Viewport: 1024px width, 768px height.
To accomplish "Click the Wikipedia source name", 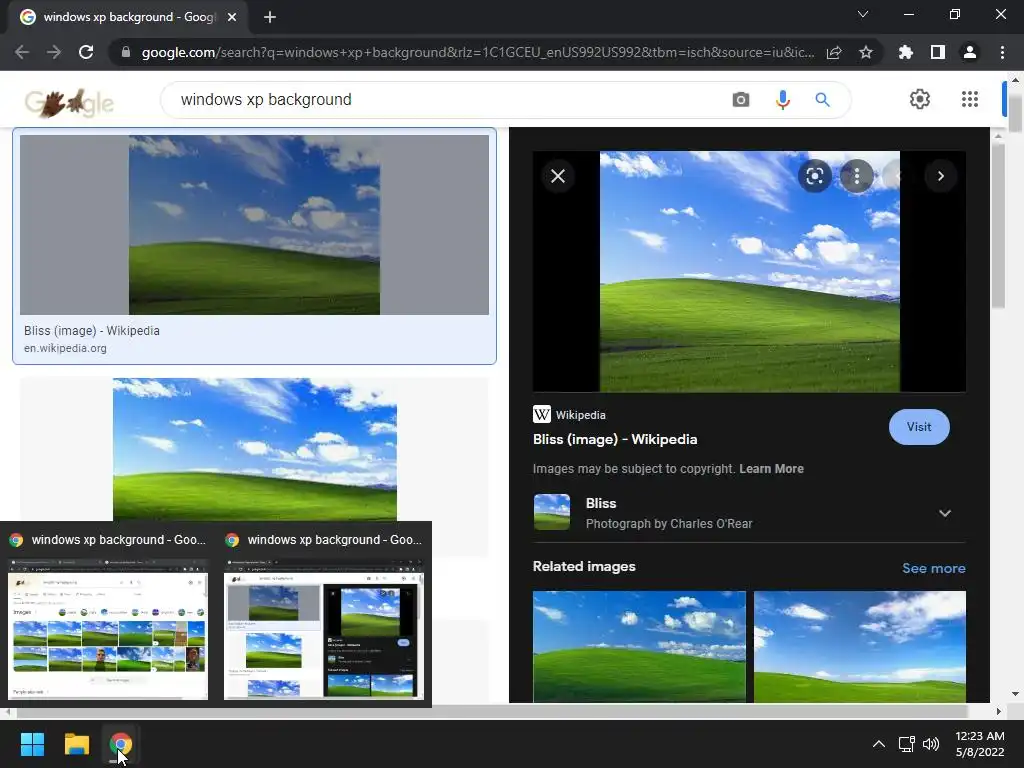I will 580,415.
